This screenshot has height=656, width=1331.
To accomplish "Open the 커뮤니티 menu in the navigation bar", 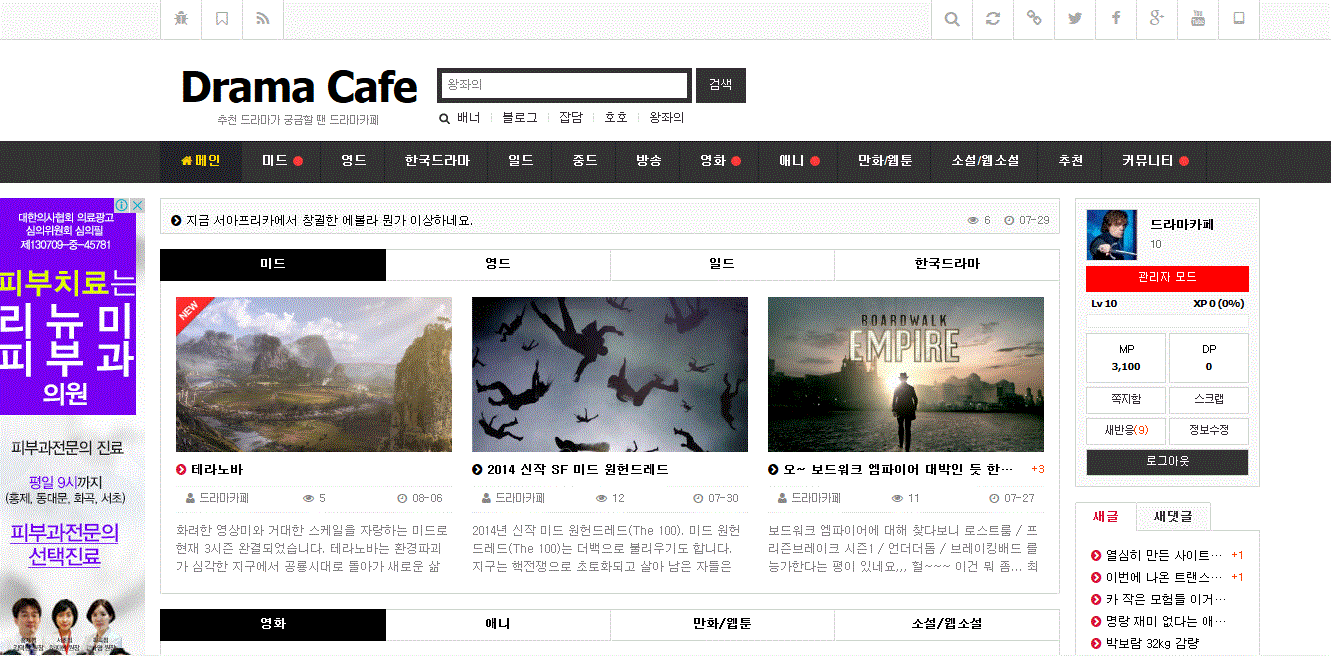I will (1148, 161).
